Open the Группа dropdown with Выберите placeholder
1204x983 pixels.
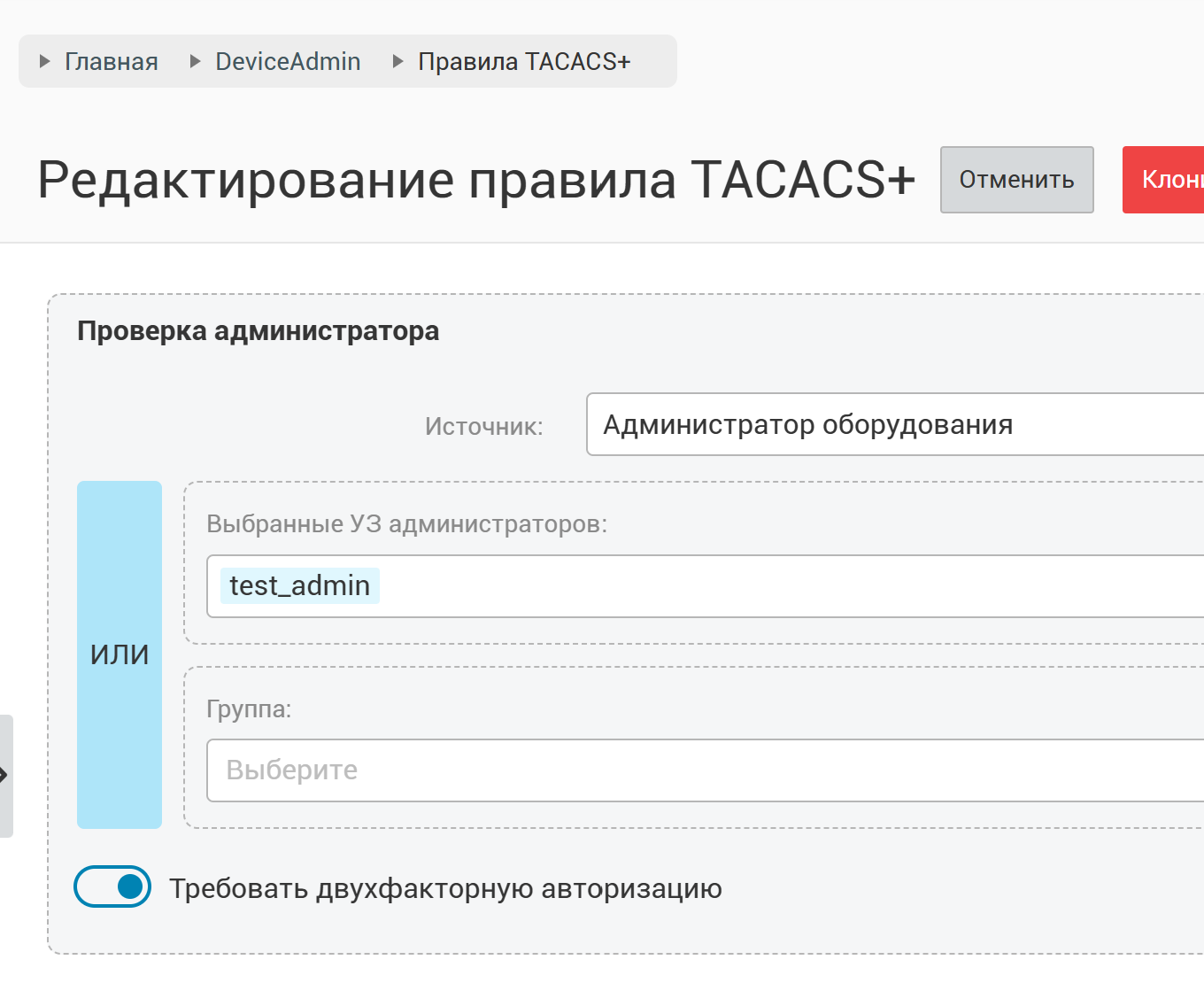705,770
